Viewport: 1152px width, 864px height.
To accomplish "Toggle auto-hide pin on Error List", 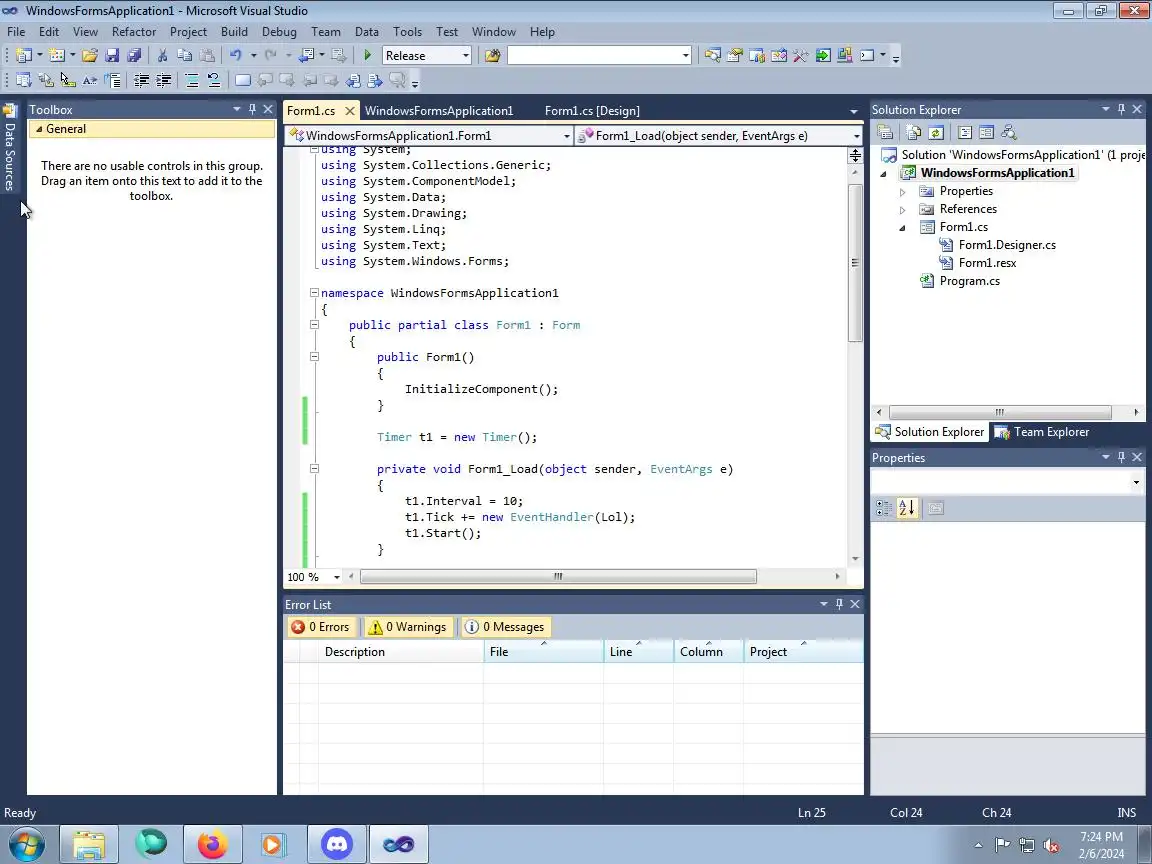I will 839,604.
